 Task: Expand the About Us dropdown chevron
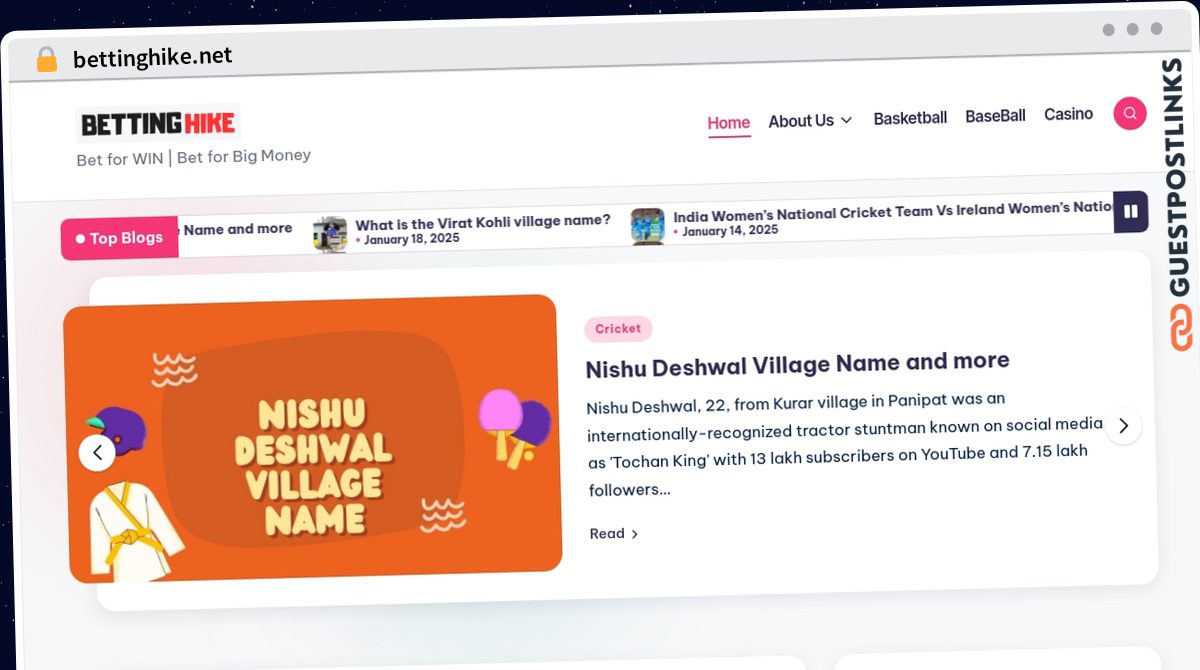click(846, 120)
